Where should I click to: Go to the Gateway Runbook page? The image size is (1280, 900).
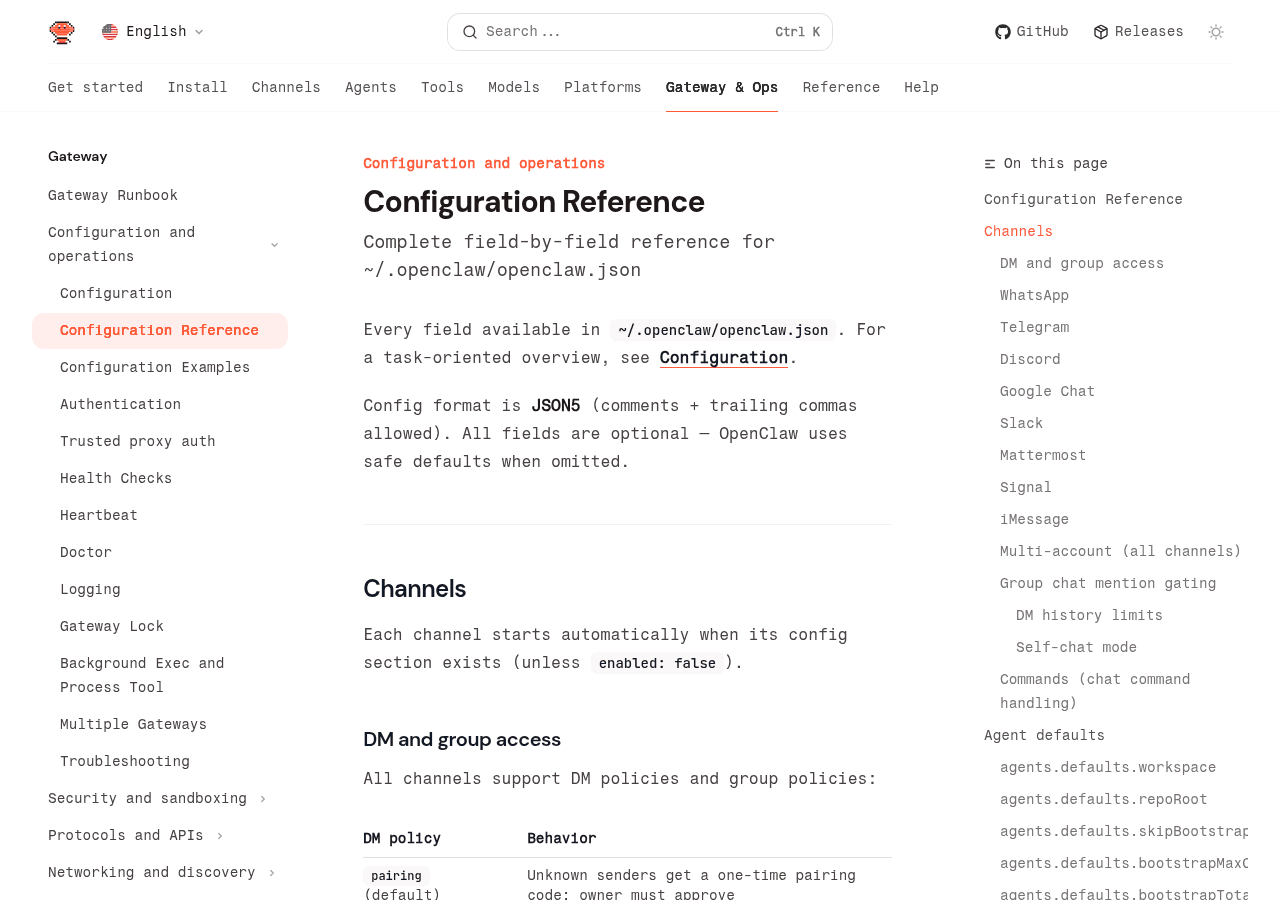click(x=112, y=193)
